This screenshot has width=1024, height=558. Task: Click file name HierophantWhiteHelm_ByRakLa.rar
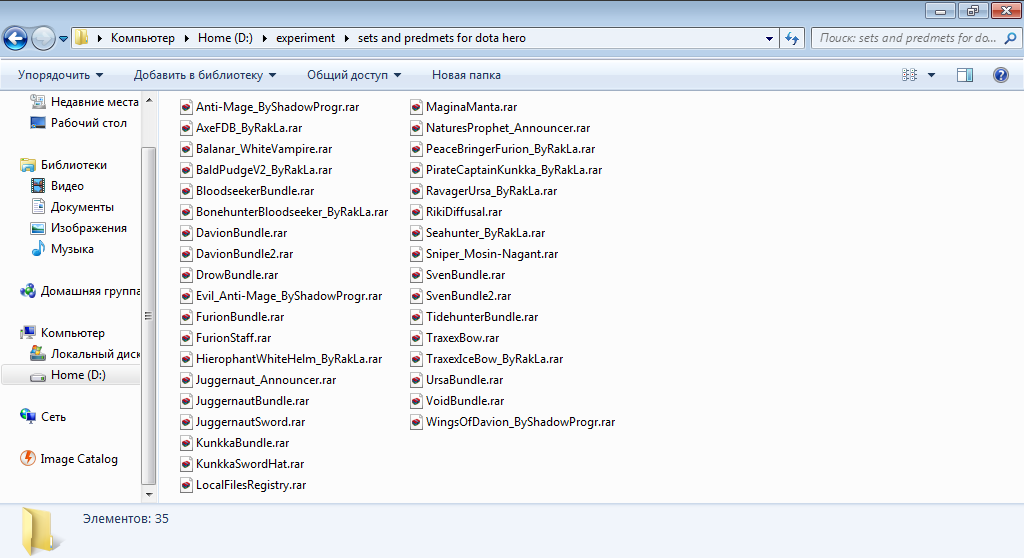[289, 359]
